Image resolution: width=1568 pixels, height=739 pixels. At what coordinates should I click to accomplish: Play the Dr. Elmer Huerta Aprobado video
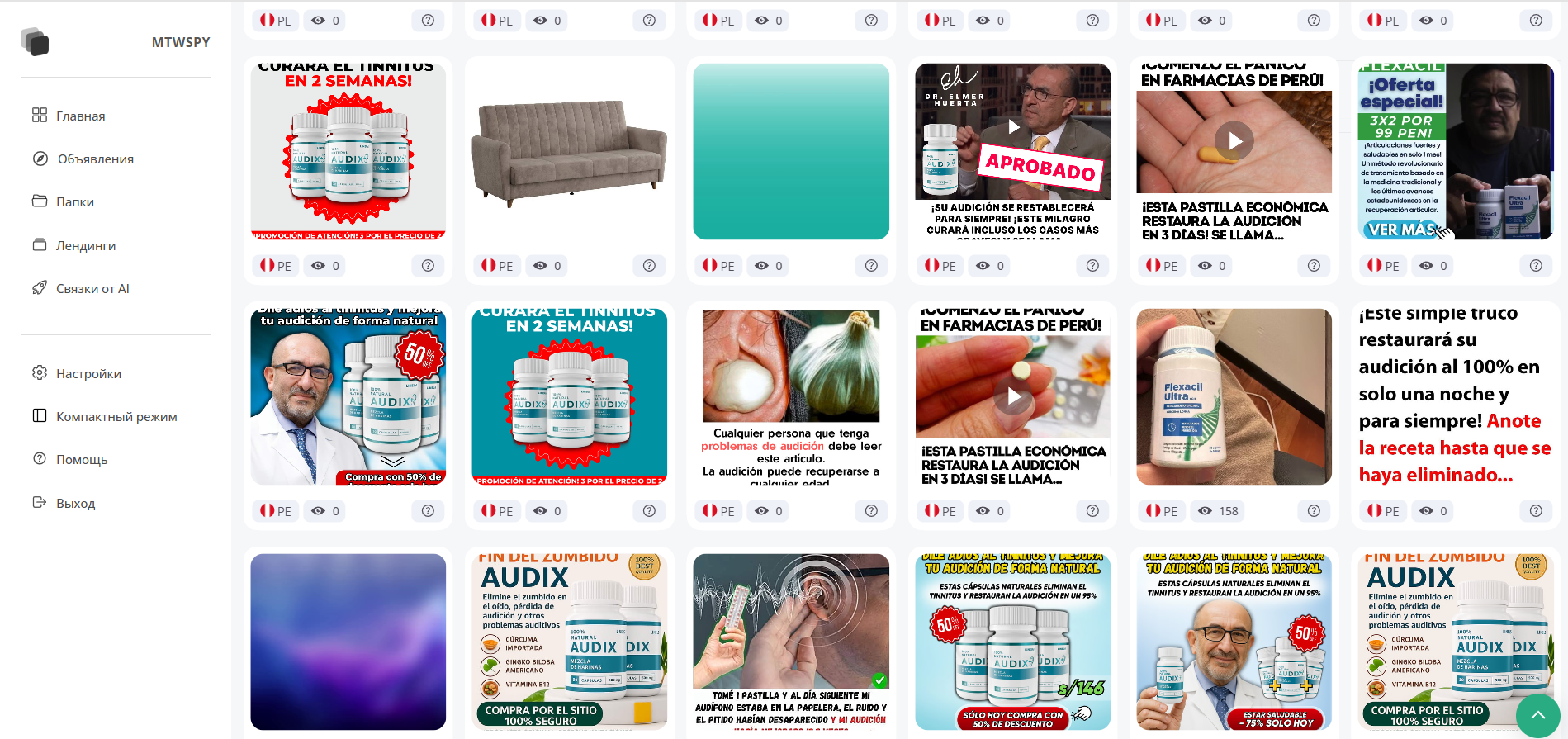[1013, 126]
